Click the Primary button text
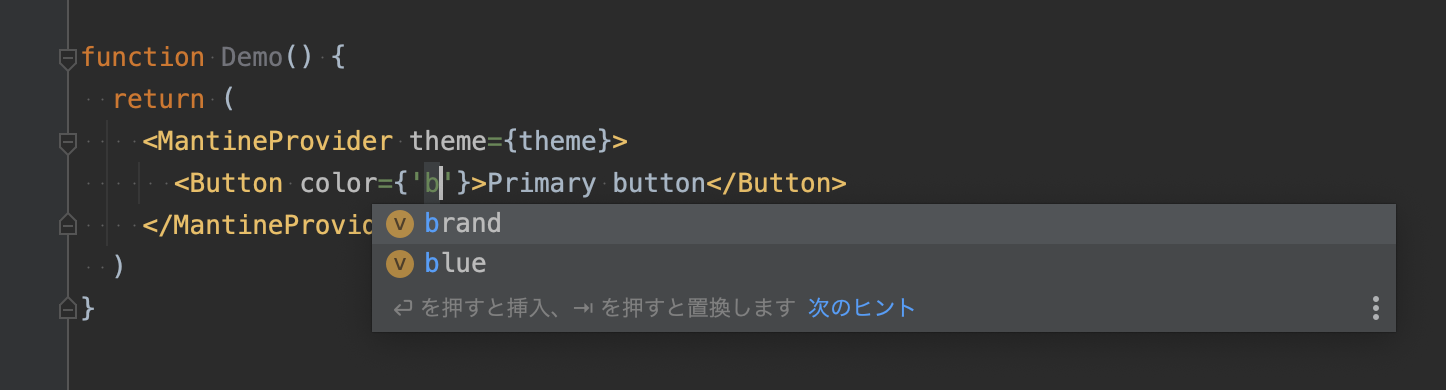The image size is (1446, 390). click(596, 183)
